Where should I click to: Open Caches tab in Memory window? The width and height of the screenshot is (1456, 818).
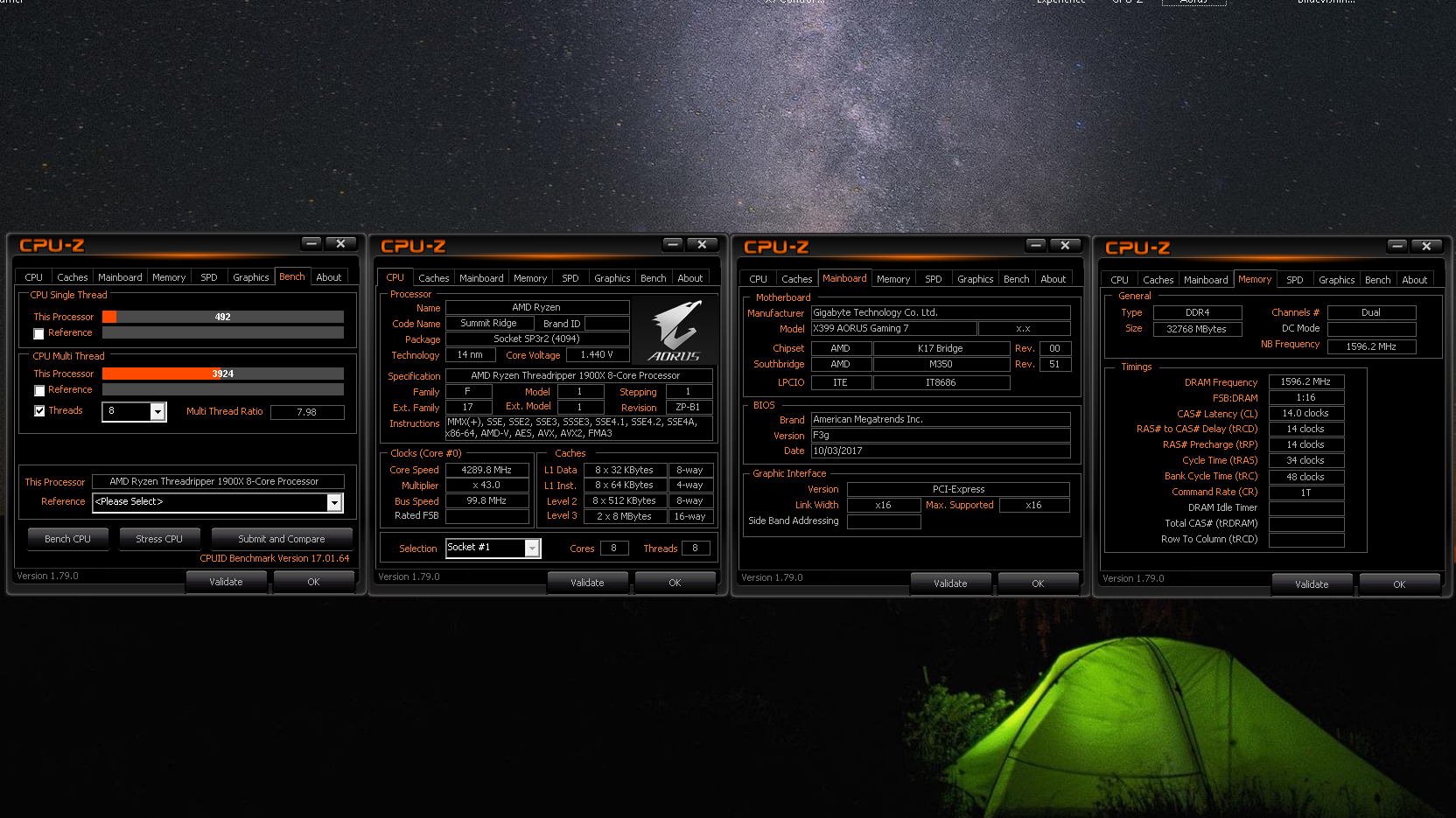point(1158,280)
